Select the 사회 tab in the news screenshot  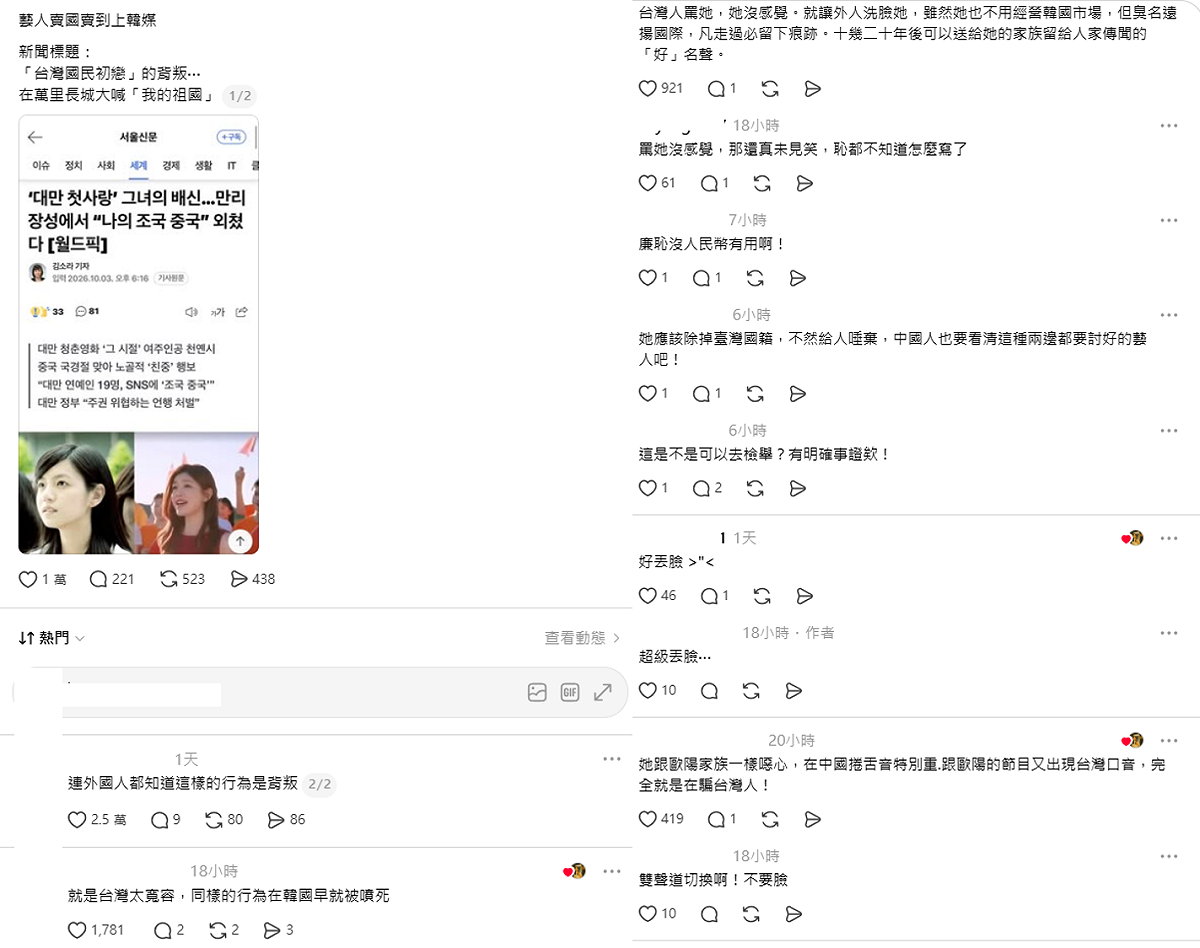coord(106,165)
